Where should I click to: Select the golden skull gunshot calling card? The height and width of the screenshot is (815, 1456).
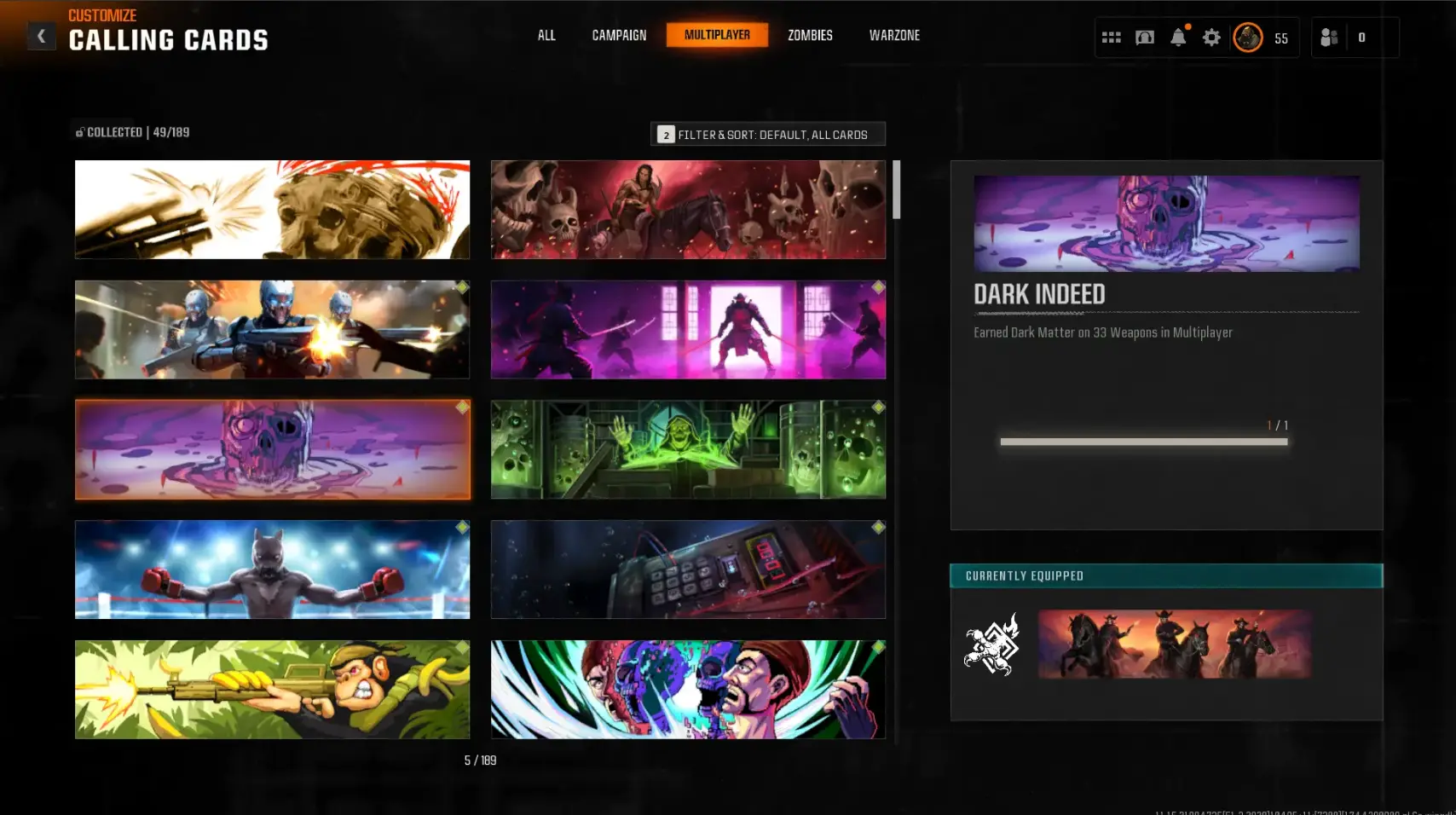pyautogui.click(x=272, y=210)
